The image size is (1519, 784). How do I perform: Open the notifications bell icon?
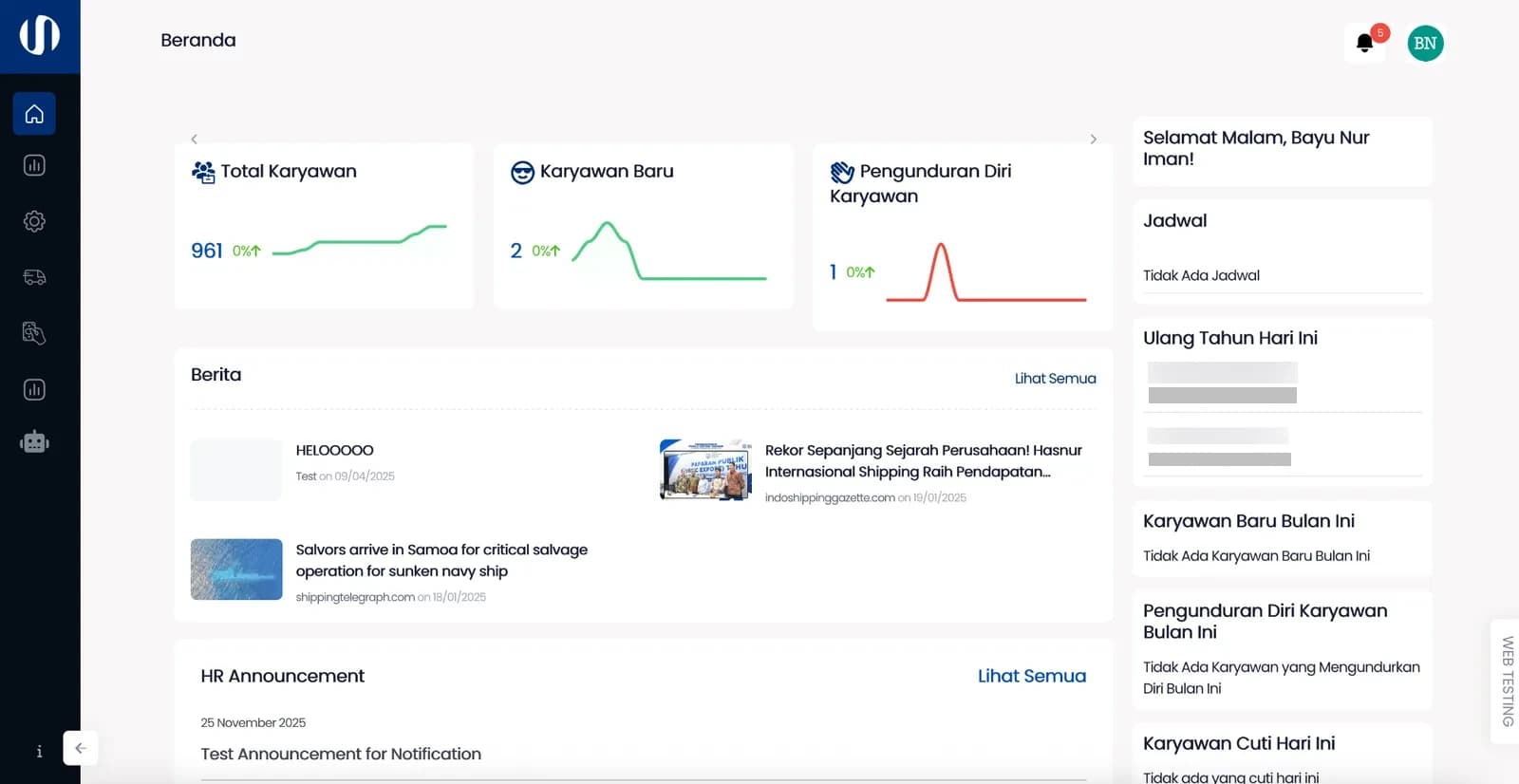pos(1365,43)
